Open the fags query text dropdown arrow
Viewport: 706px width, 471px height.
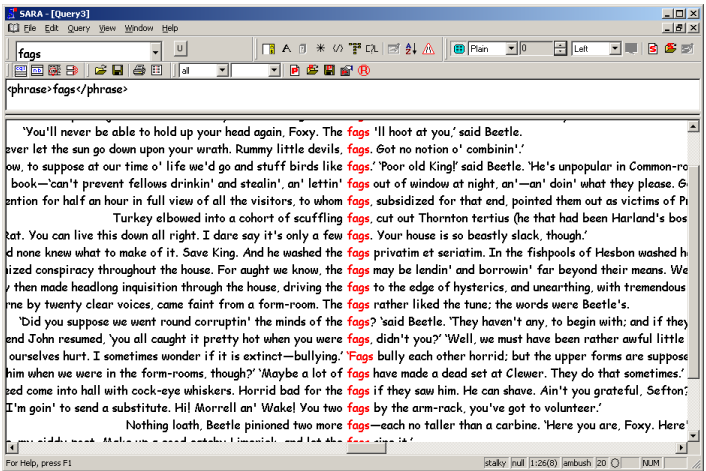[x=155, y=52]
